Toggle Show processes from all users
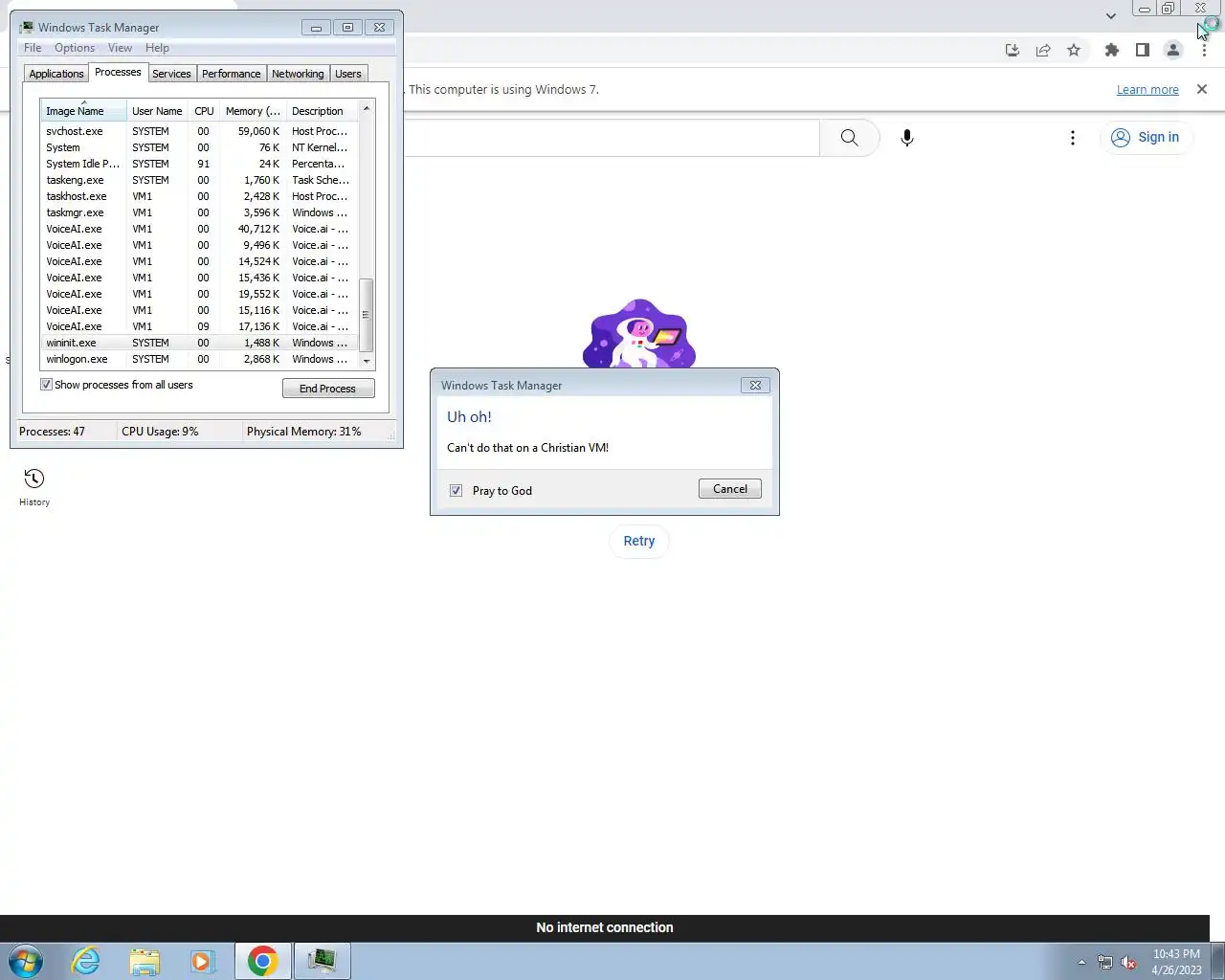This screenshot has height=980, width=1225. click(46, 385)
